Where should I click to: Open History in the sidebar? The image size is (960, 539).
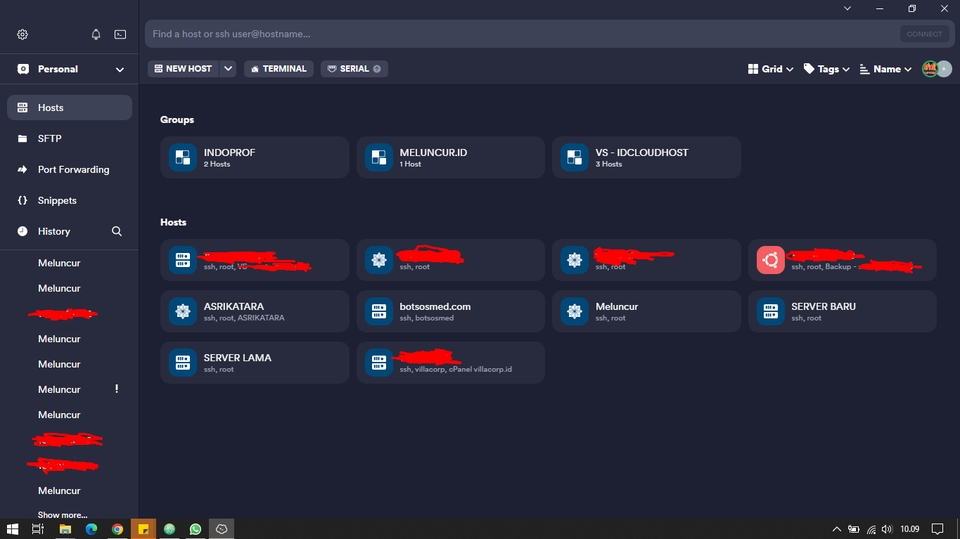(55, 232)
